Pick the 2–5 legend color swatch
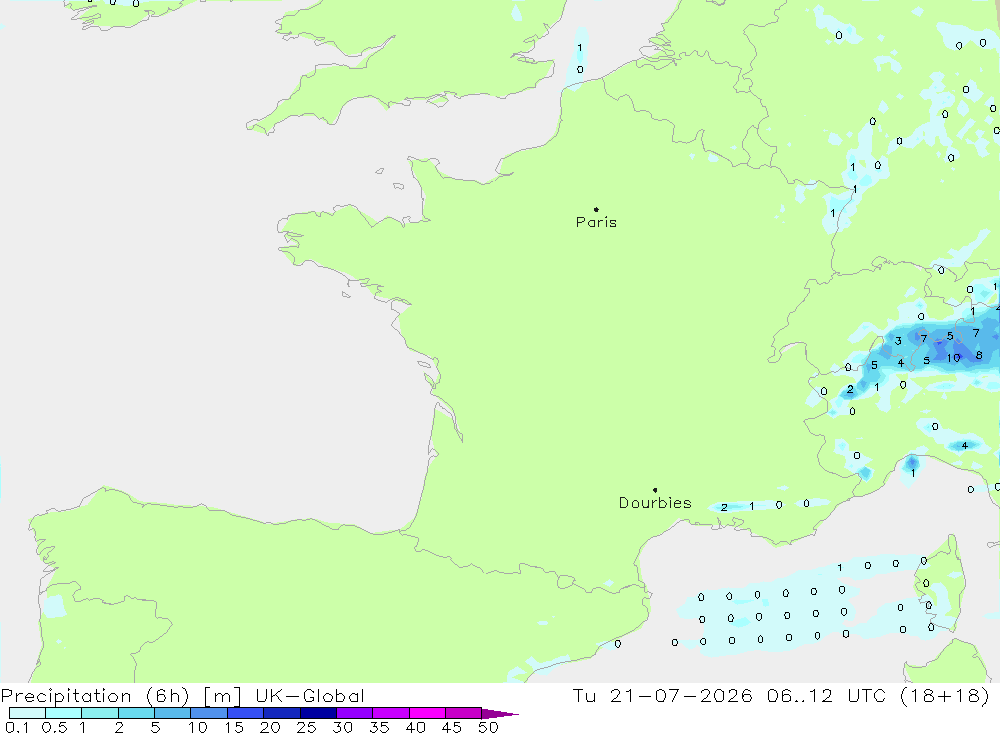Viewport: 1000px width, 733px height. click(x=136, y=713)
